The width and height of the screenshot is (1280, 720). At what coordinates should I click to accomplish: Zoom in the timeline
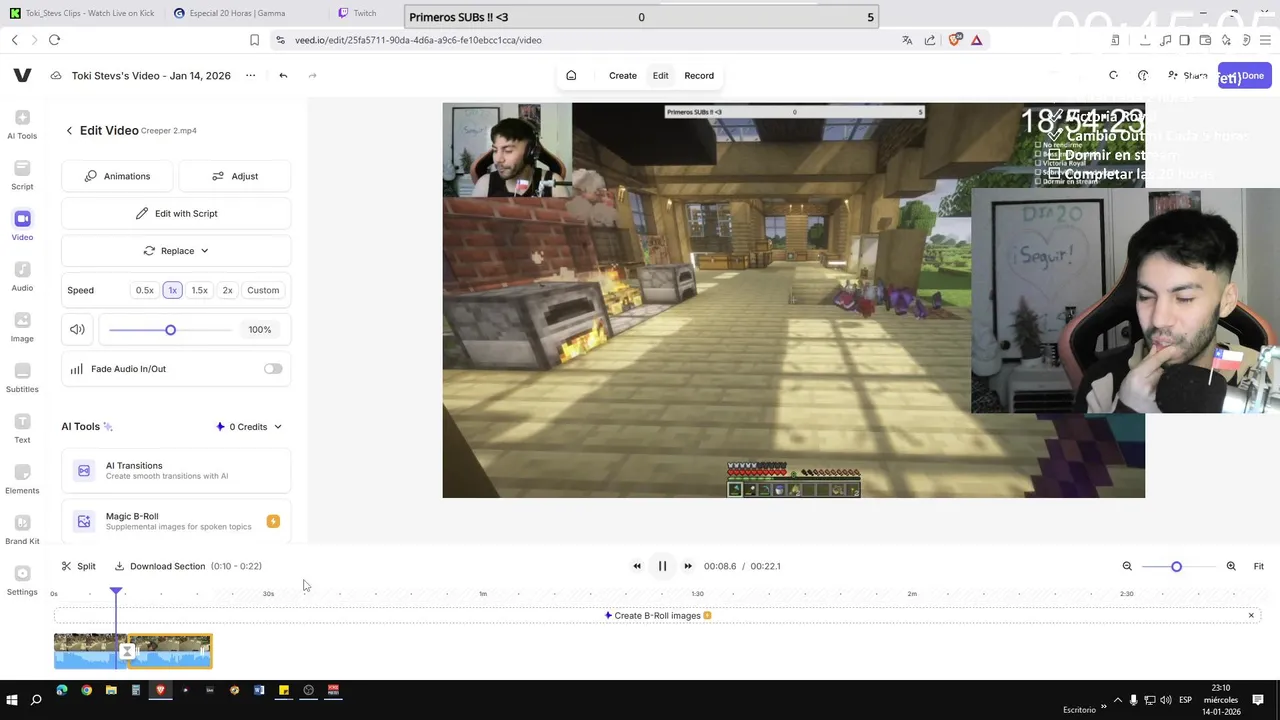coord(1231,566)
